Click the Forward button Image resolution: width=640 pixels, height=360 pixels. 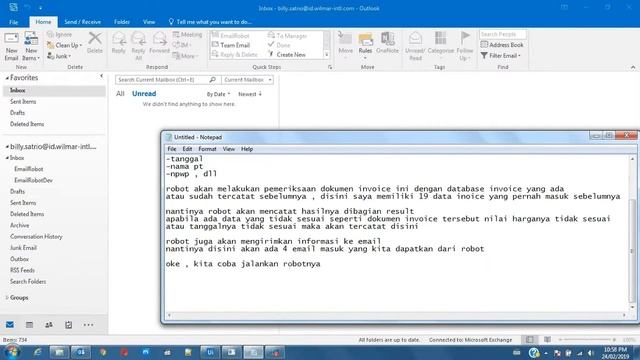159,43
